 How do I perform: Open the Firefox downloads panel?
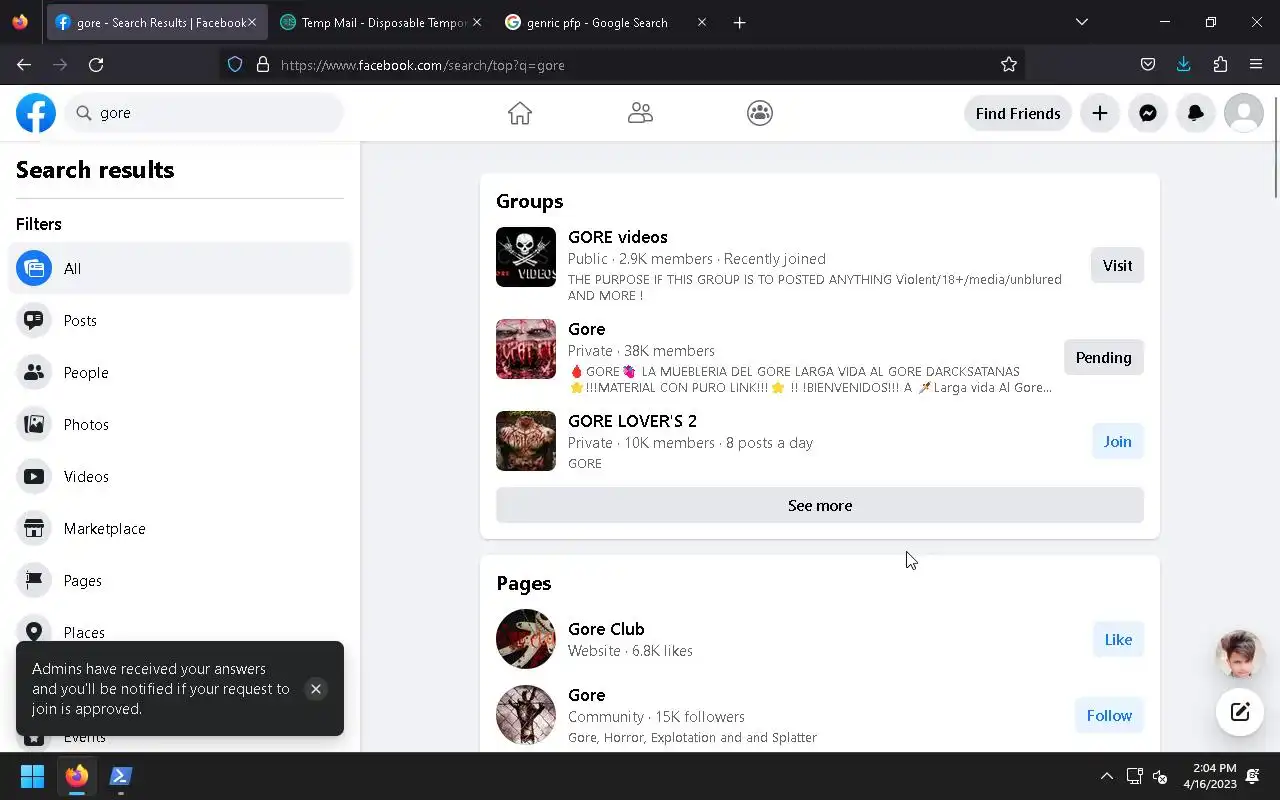(1184, 65)
